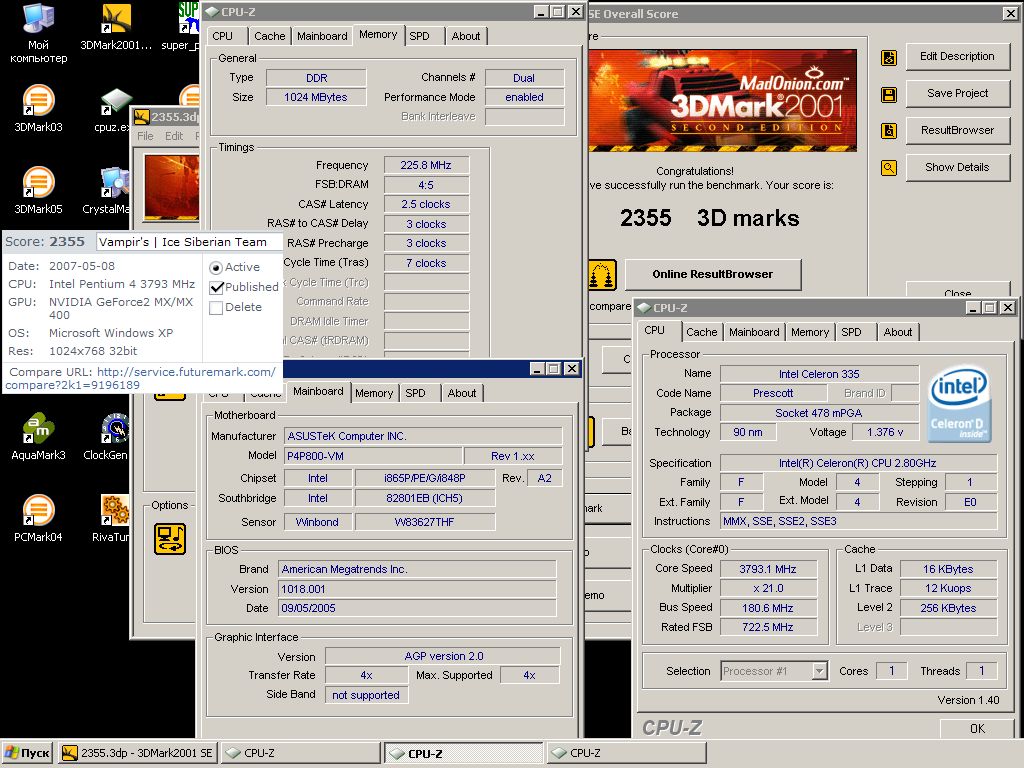The width and height of the screenshot is (1024, 768).
Task: Click the icon beside Edit Description
Action: click(889, 57)
